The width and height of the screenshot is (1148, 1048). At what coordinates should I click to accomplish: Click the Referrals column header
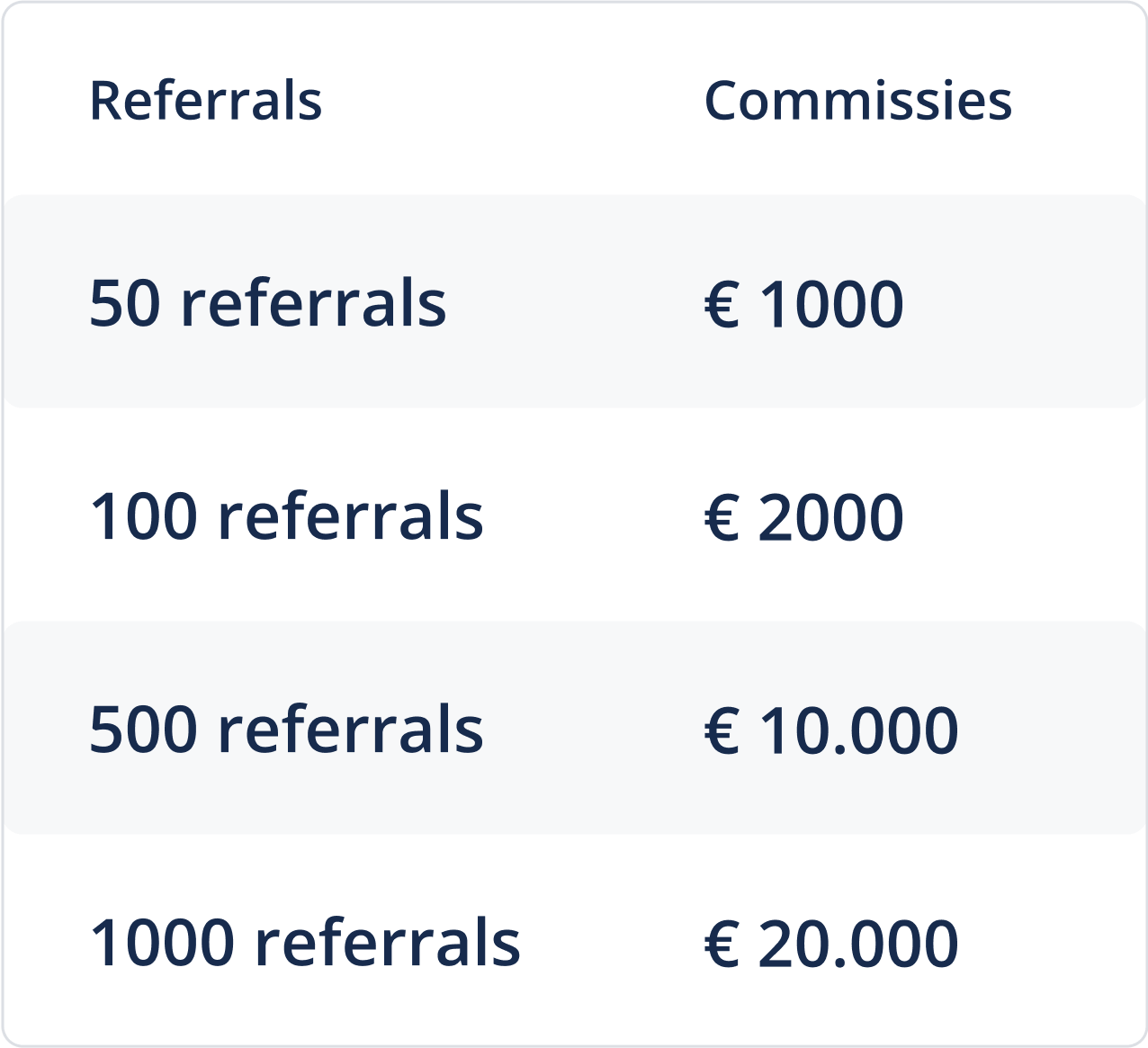(x=205, y=100)
